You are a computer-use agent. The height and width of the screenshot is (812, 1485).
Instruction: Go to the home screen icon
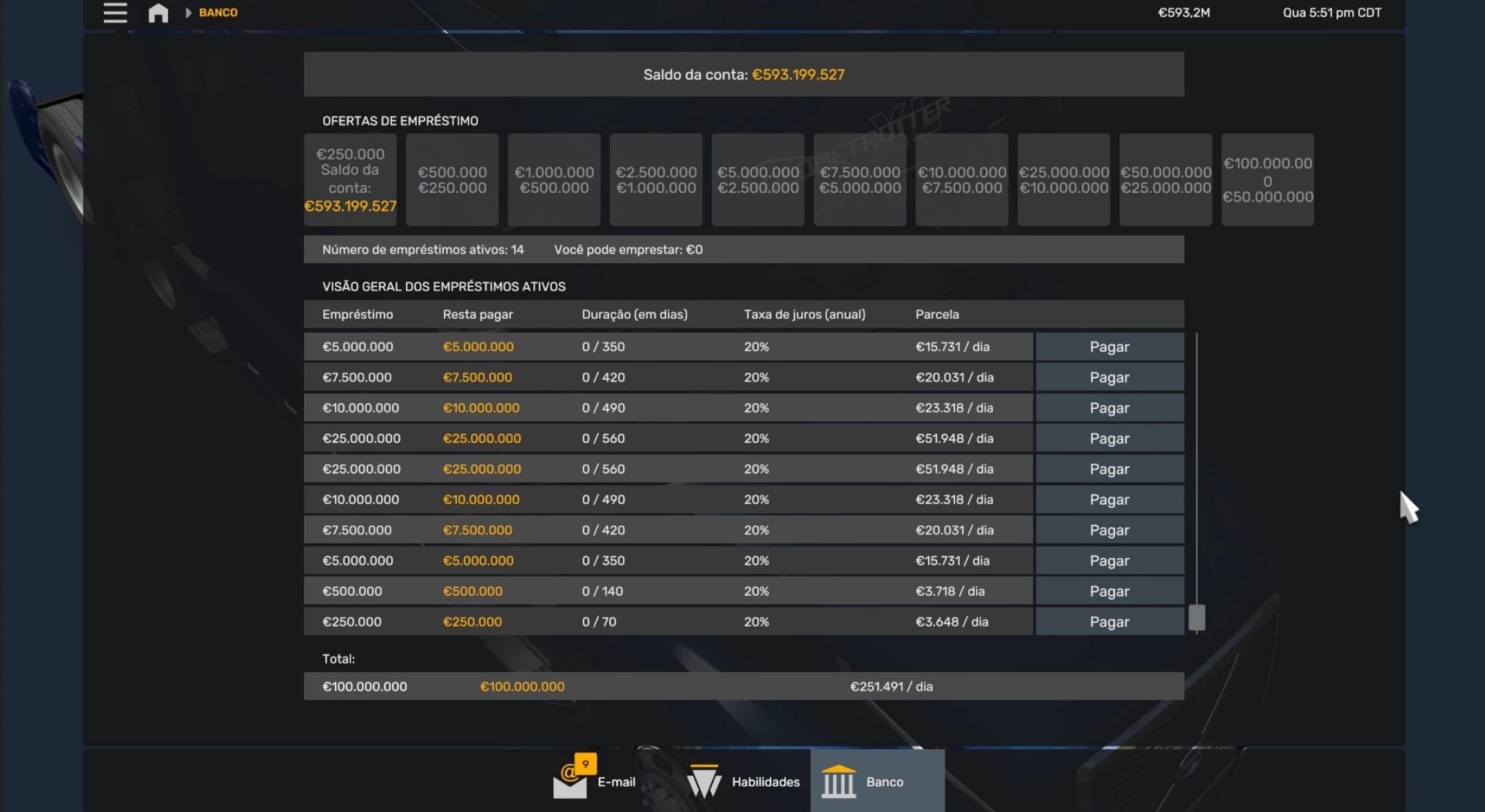pyautogui.click(x=158, y=12)
